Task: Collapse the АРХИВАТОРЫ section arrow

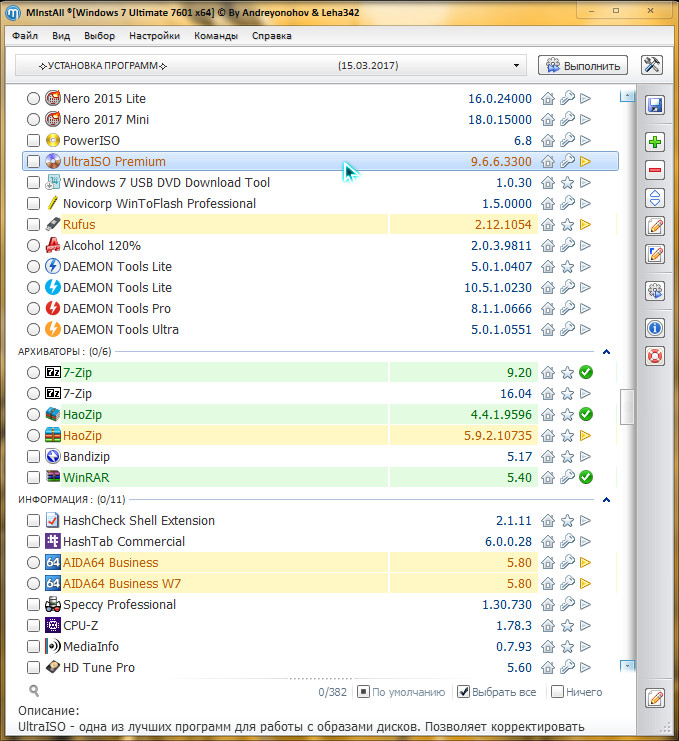Action: point(607,352)
